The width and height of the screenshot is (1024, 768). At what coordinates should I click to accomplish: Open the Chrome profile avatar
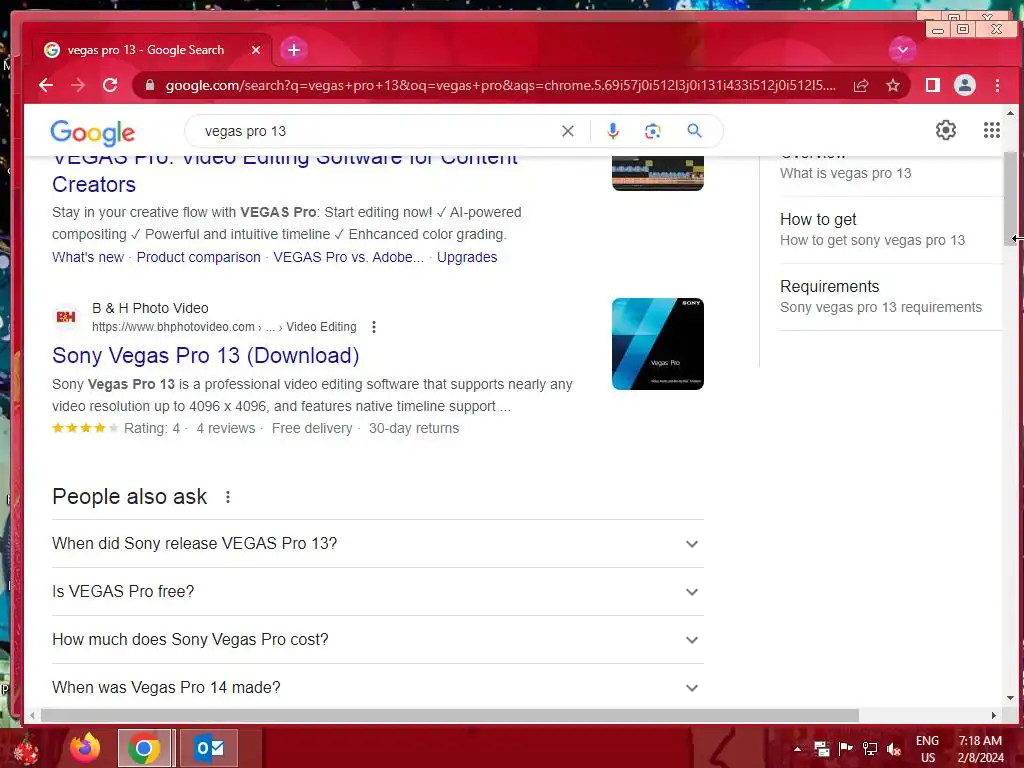pyautogui.click(x=965, y=86)
